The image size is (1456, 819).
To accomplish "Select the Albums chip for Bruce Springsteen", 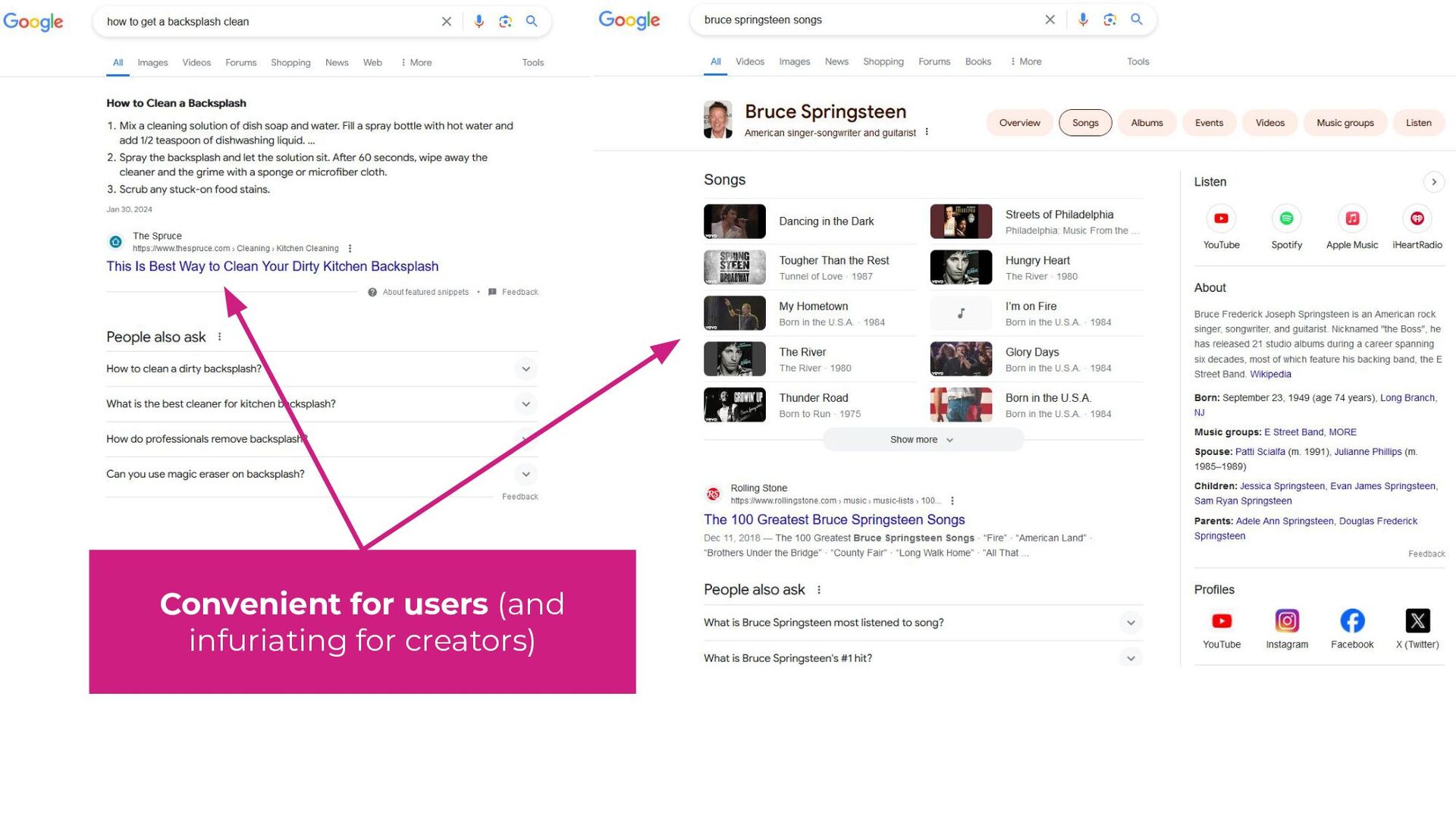I will pos(1147,123).
